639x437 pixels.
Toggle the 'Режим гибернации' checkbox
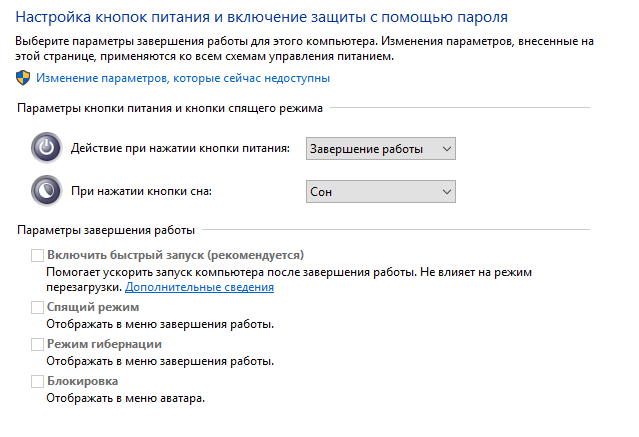[37, 344]
